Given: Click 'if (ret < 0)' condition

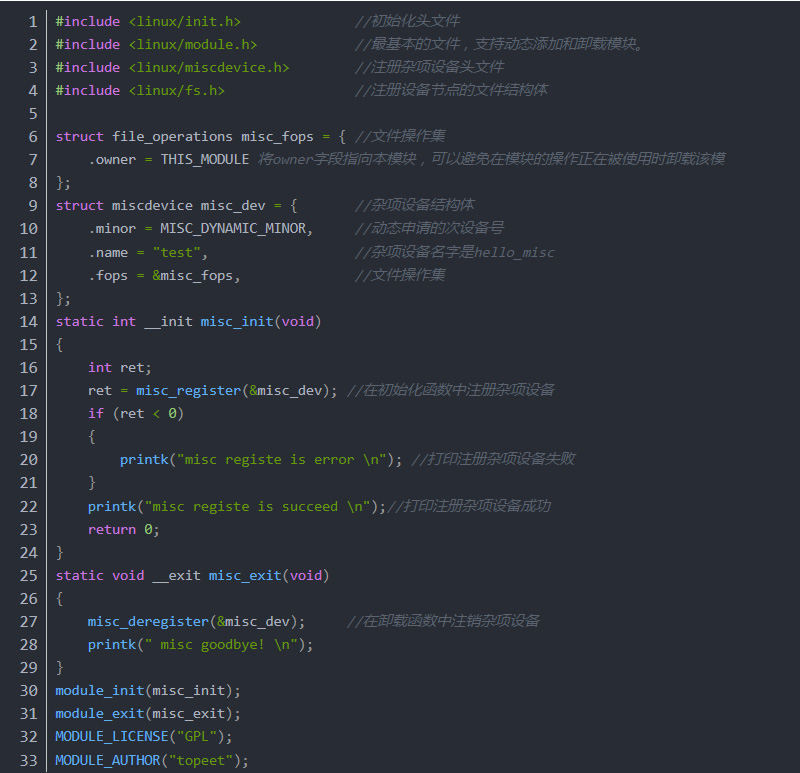Looking at the screenshot, I should click(x=136, y=413).
